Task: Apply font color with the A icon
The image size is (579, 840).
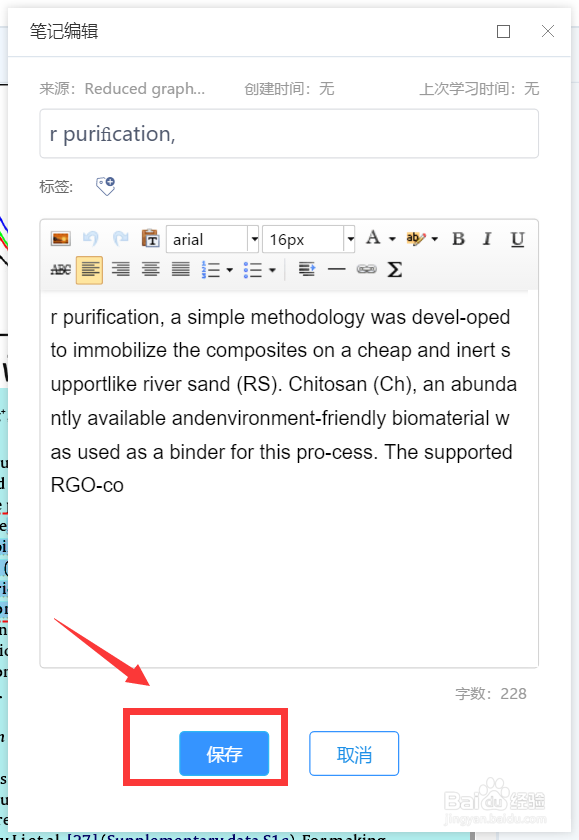Action: [373, 238]
